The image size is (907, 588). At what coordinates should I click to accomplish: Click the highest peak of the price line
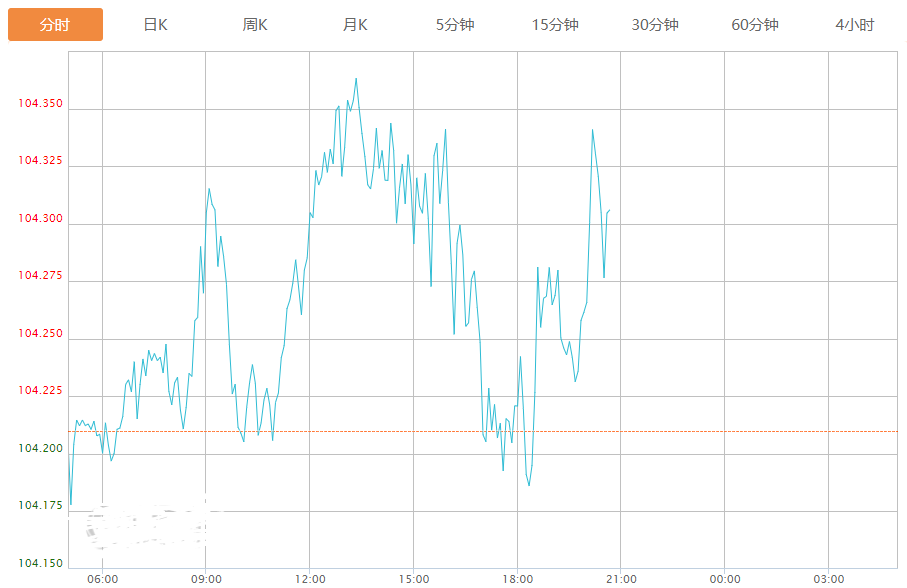pos(356,79)
